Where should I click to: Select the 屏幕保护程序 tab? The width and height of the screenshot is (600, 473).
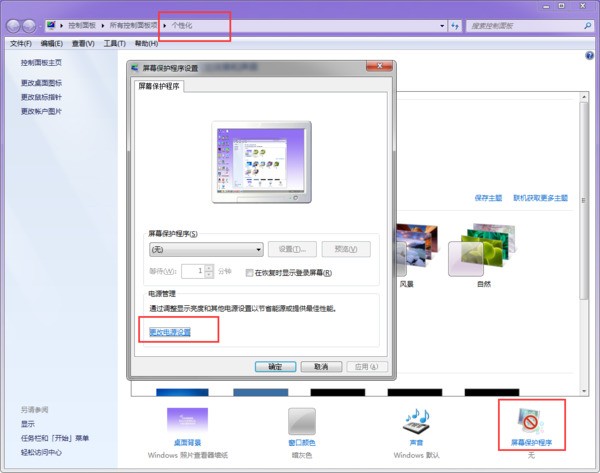159,86
